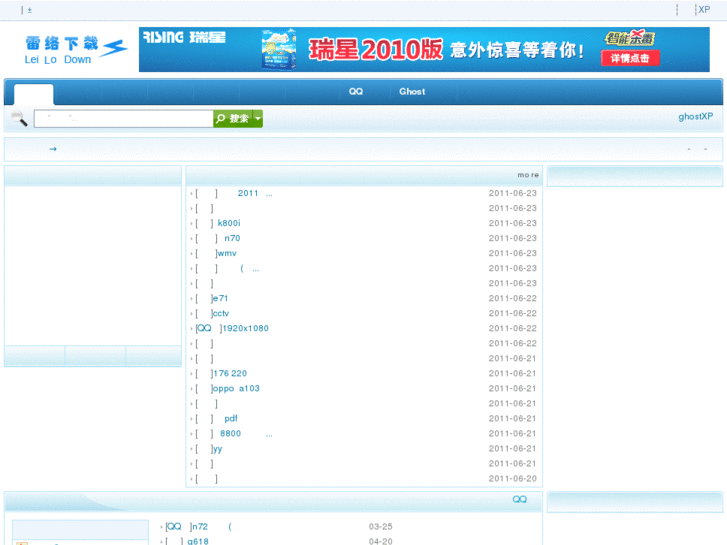The height and width of the screenshot is (545, 727).
Task: Open the 1920x1080 article link
Action: tap(246, 328)
